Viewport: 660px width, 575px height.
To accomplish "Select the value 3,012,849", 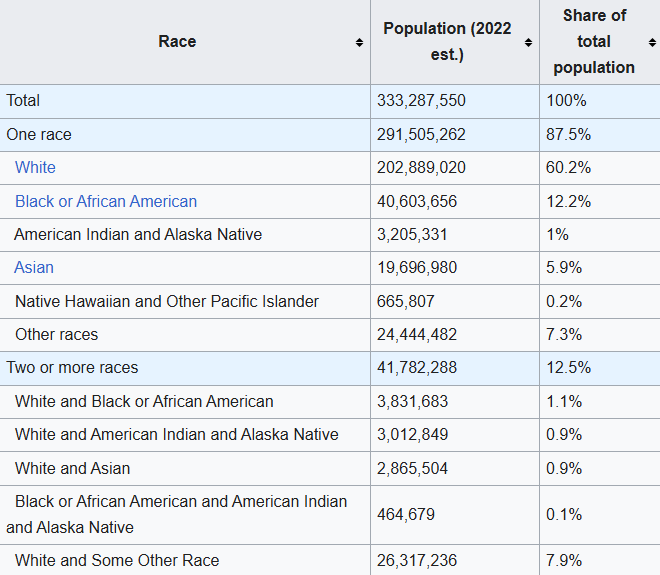I will pyautogui.click(x=412, y=434).
